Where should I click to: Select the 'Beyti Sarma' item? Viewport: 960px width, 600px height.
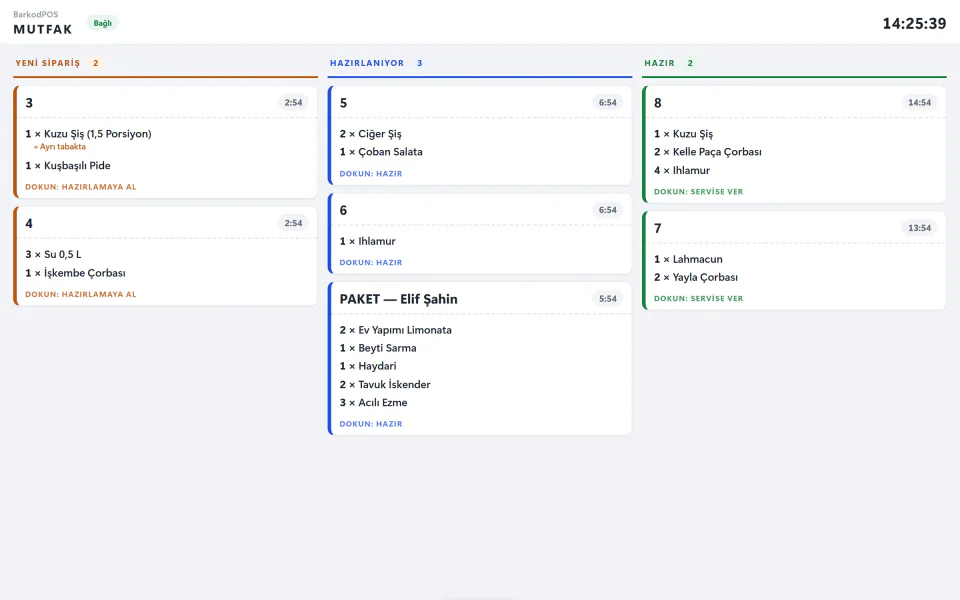378,348
